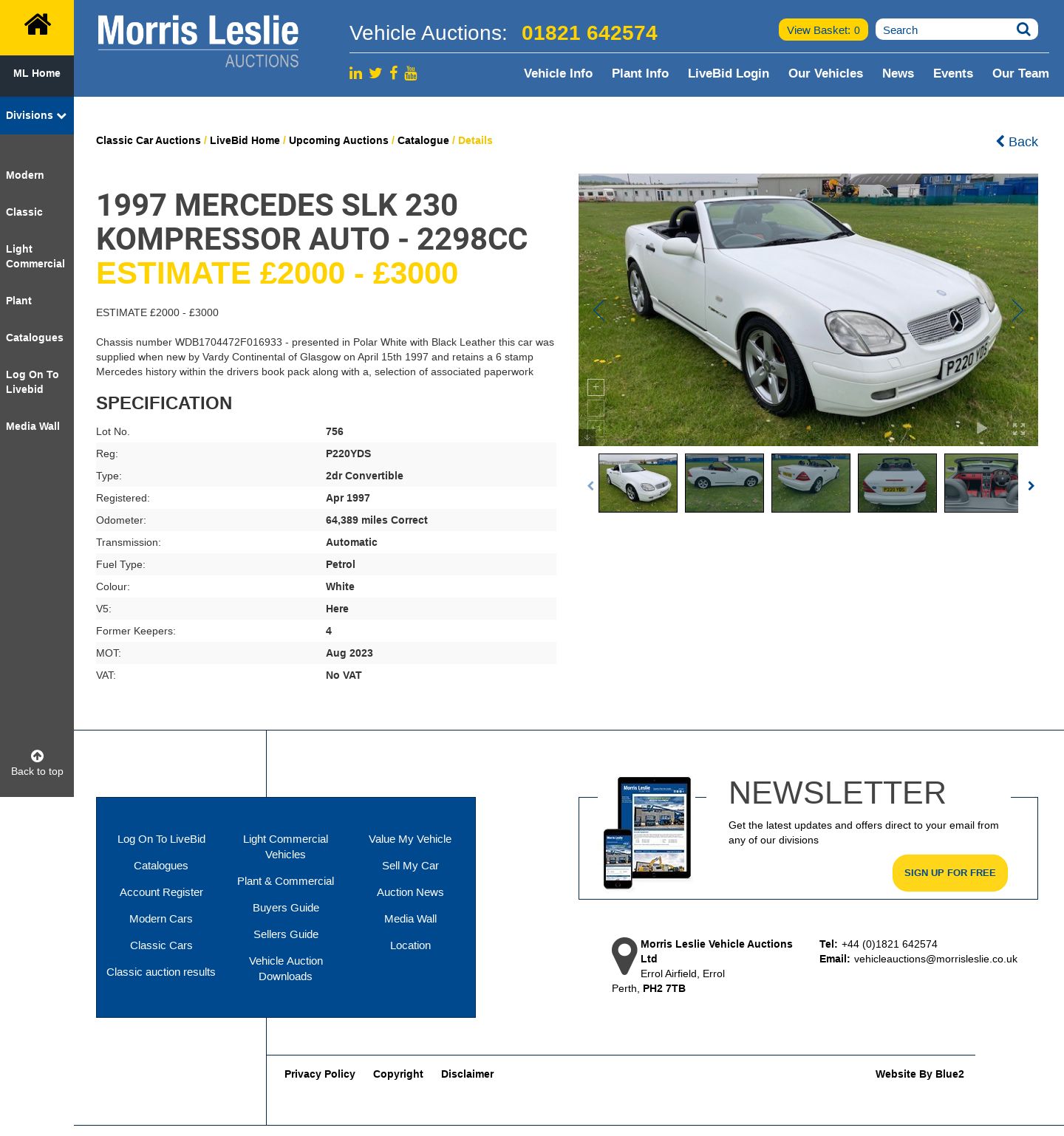
Task: Open LiveBid Home breadcrumb
Action: click(245, 140)
